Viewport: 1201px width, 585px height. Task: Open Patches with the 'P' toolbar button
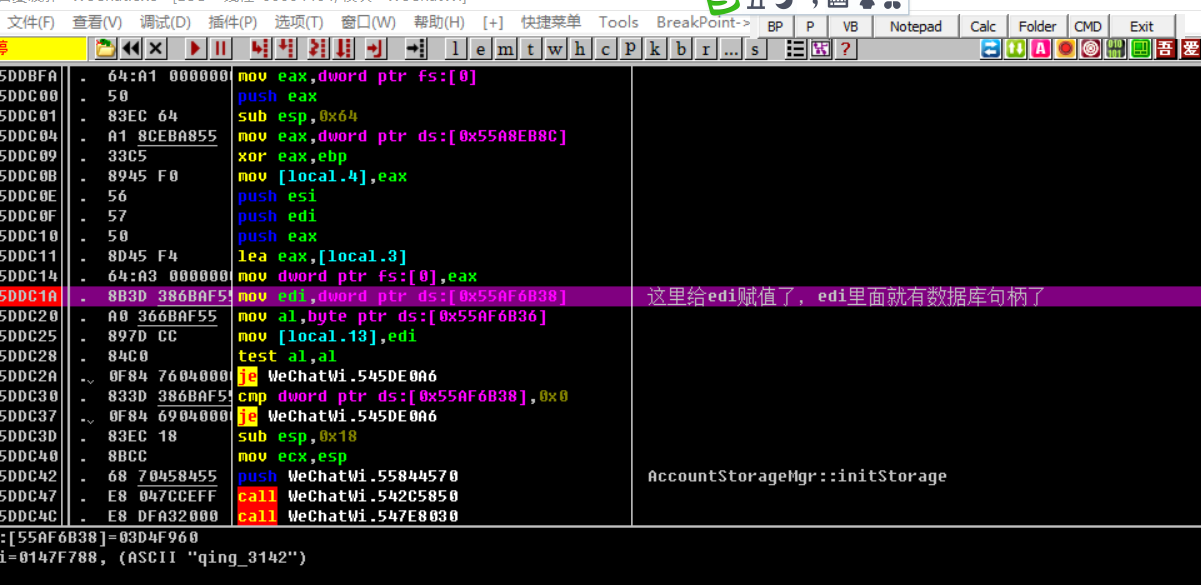pos(630,48)
